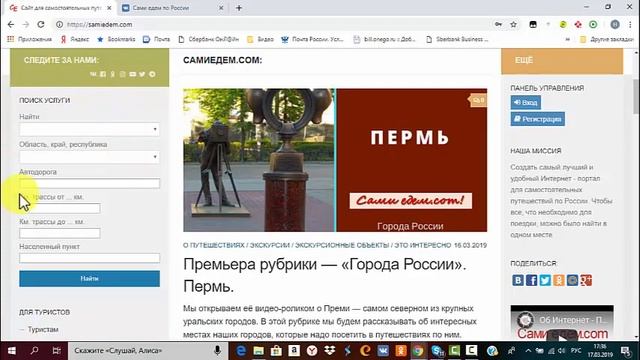
Task: Open Видео bookmarks folder
Action: 260,39
